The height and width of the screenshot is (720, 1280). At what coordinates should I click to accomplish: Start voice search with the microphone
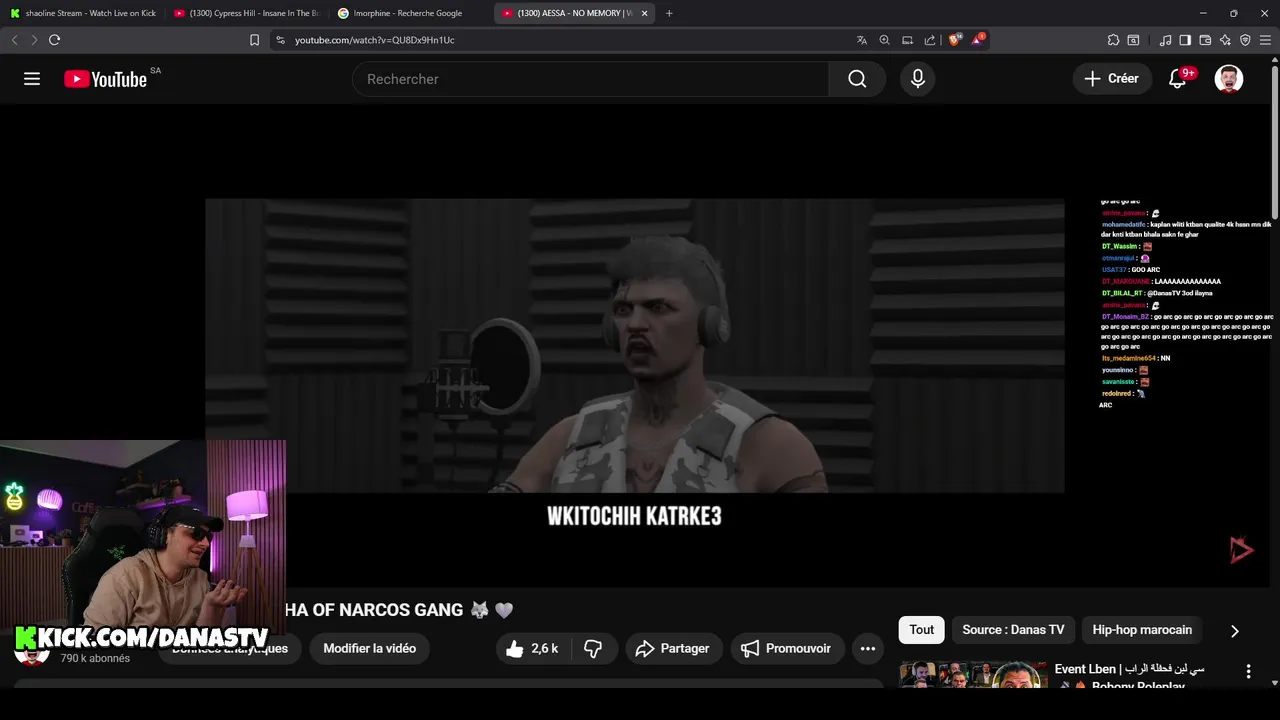[918, 79]
